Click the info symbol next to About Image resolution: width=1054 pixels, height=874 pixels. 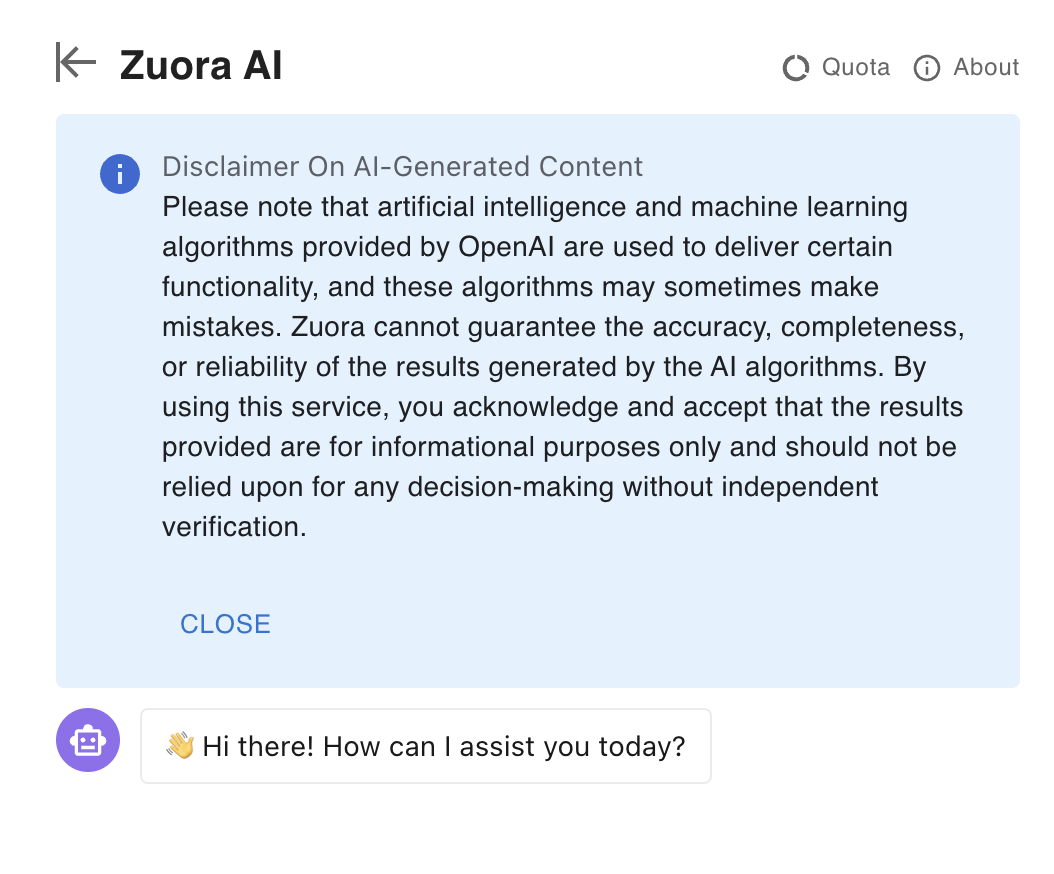tap(926, 68)
